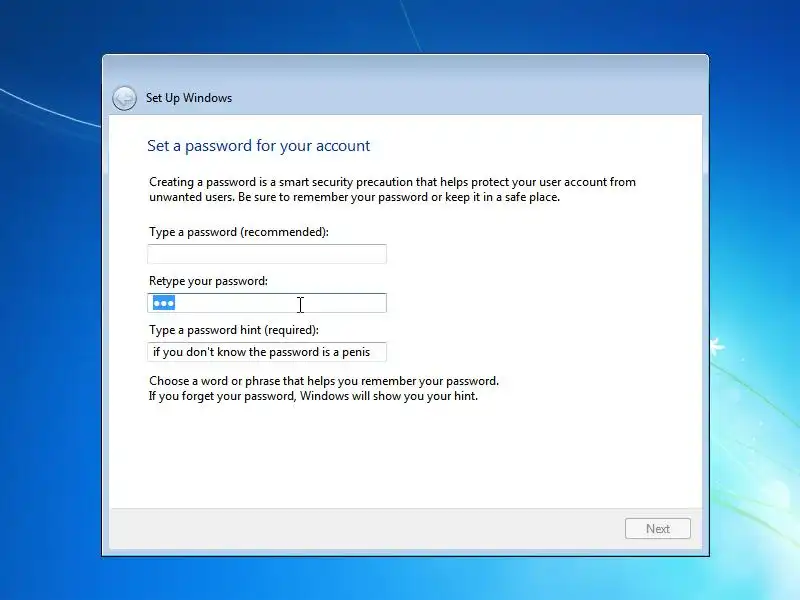The width and height of the screenshot is (800, 600).
Task: Click the 'Set Up Windows' title text
Action: (189, 98)
